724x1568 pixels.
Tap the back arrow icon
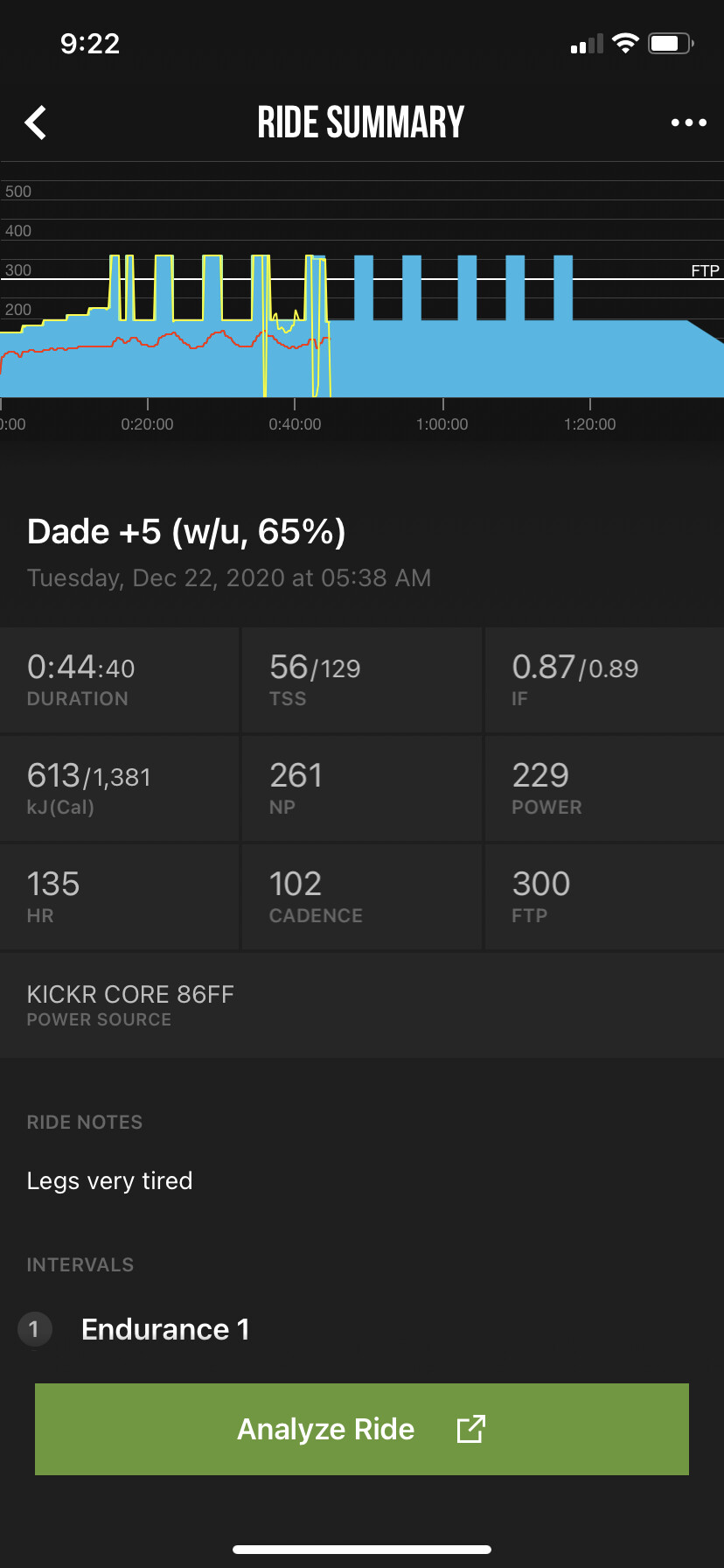36,123
